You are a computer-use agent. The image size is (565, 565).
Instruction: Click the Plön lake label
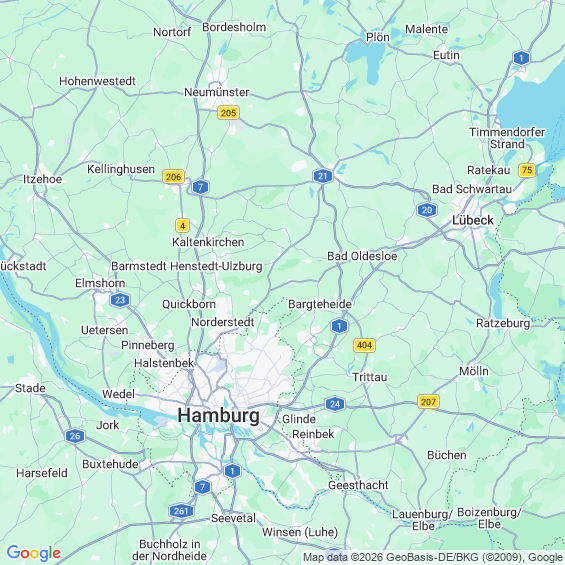378,37
